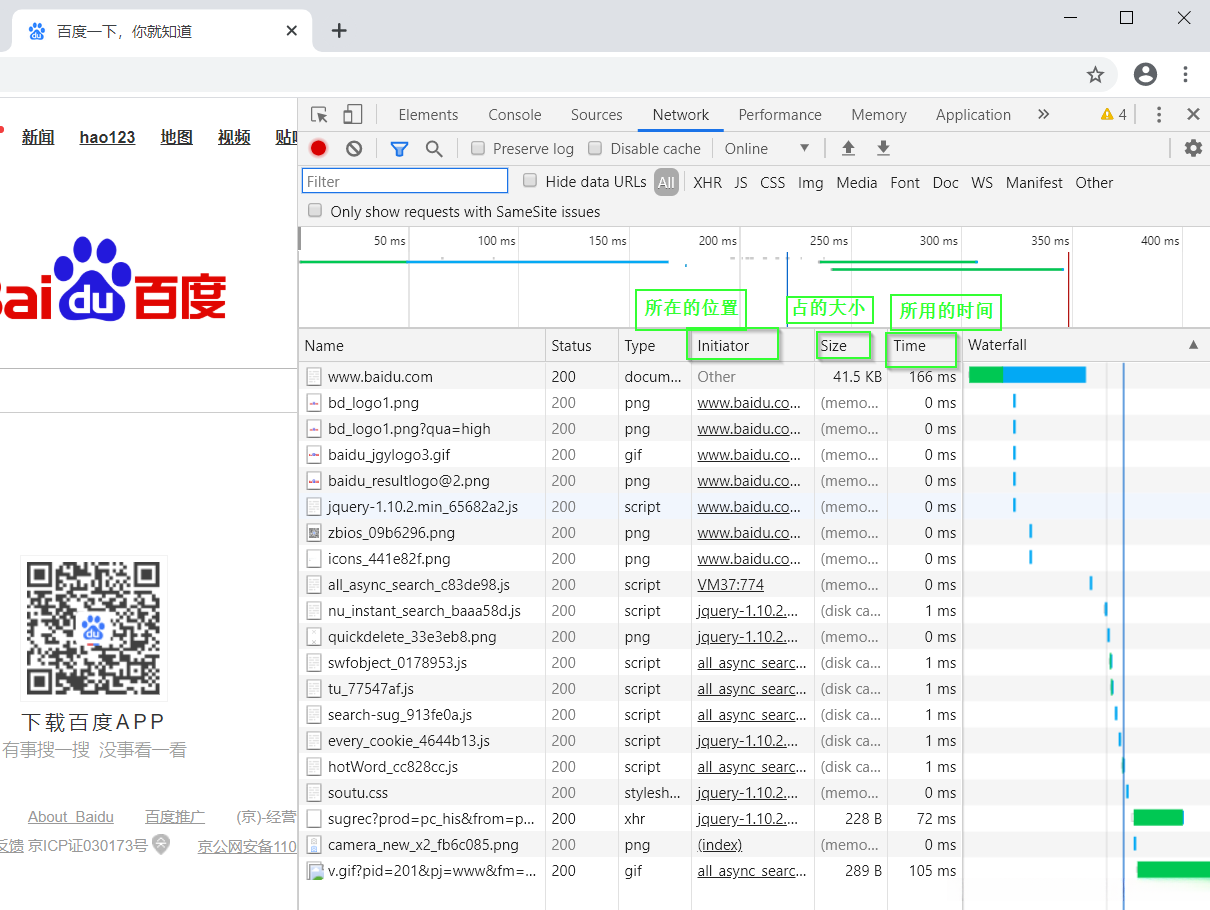
Task: Click the network Filter text field
Action: (x=405, y=181)
